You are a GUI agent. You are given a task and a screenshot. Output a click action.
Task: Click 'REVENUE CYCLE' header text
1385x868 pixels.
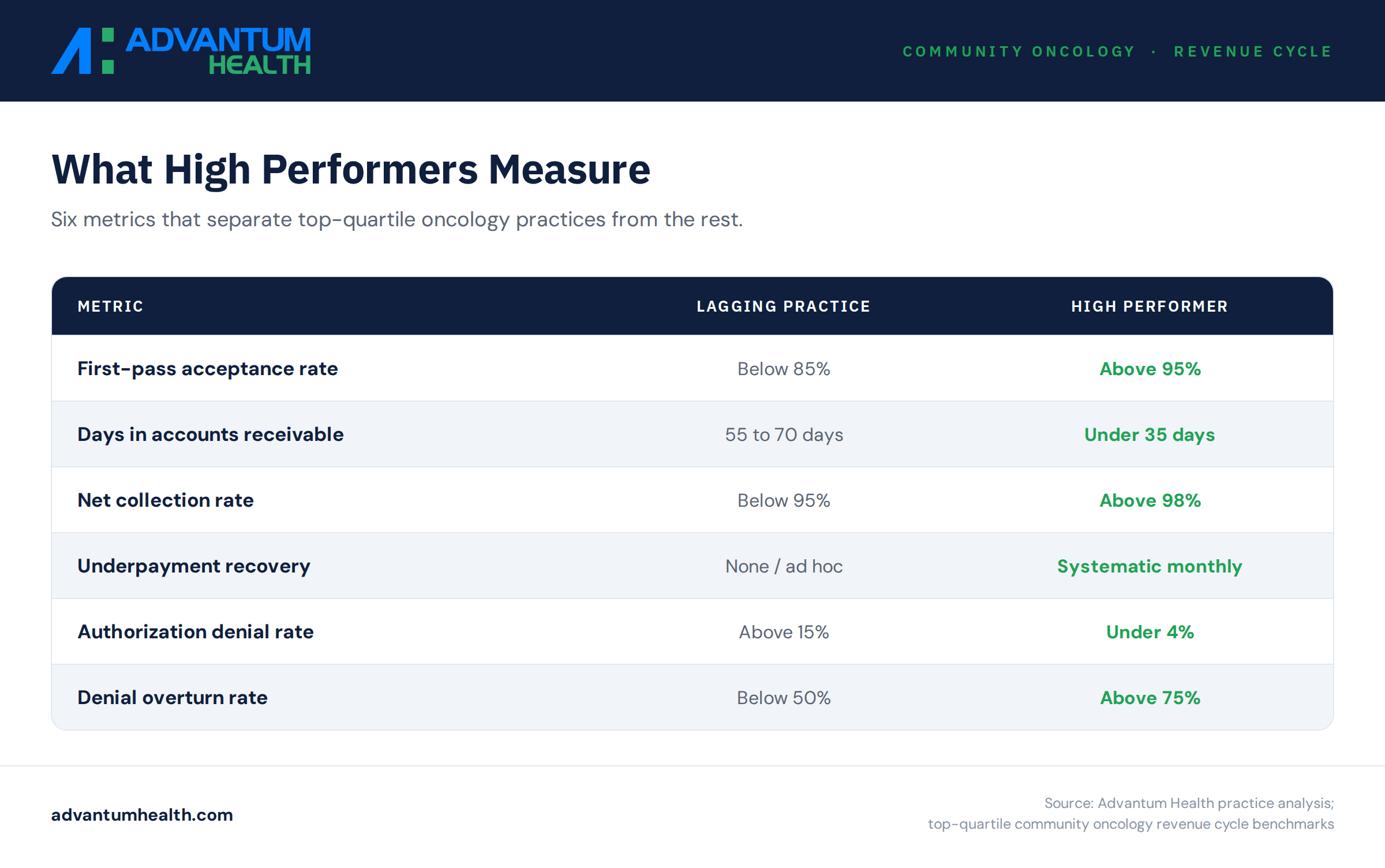pos(1253,51)
